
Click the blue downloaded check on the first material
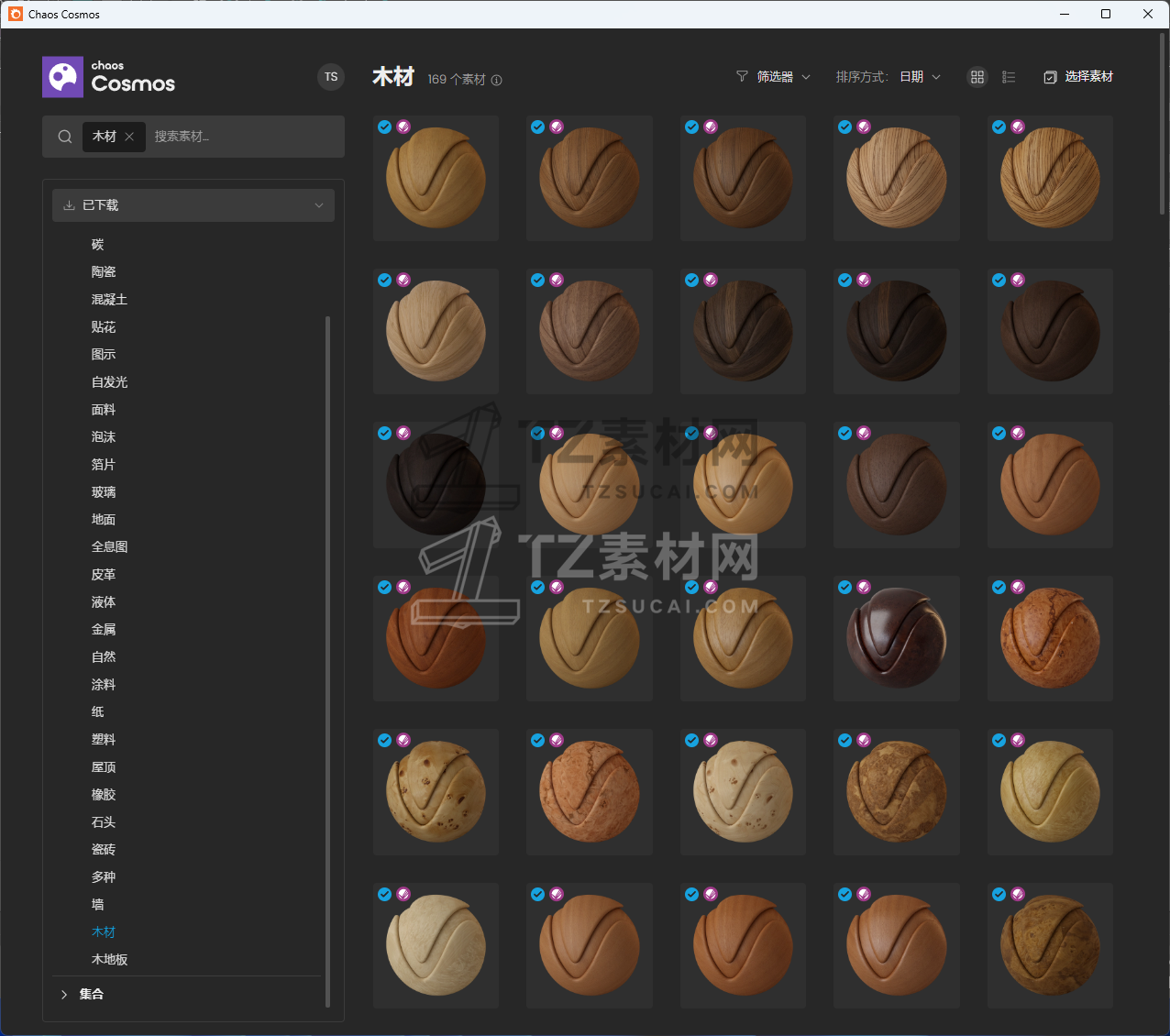(385, 127)
